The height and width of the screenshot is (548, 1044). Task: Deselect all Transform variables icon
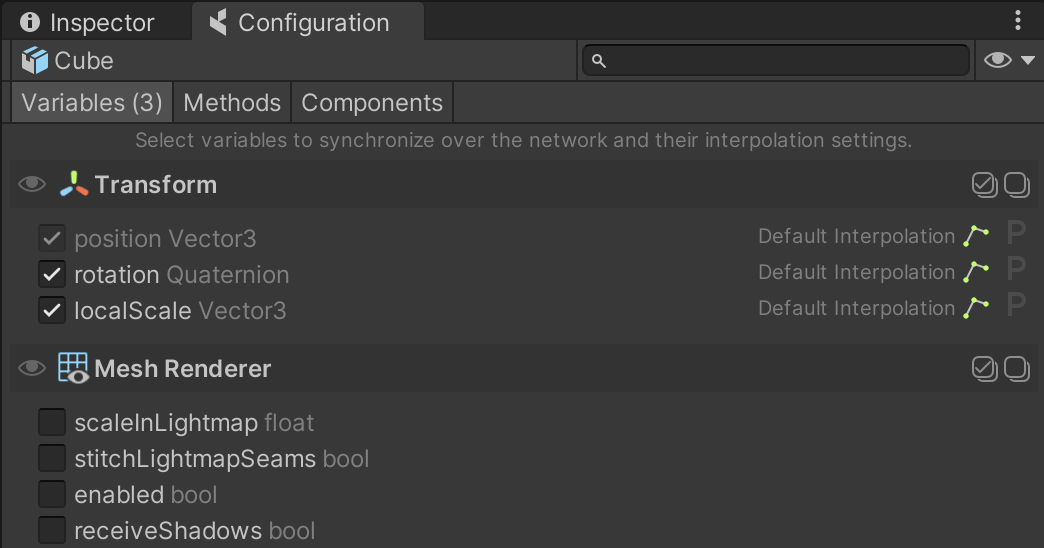[x=1017, y=185]
